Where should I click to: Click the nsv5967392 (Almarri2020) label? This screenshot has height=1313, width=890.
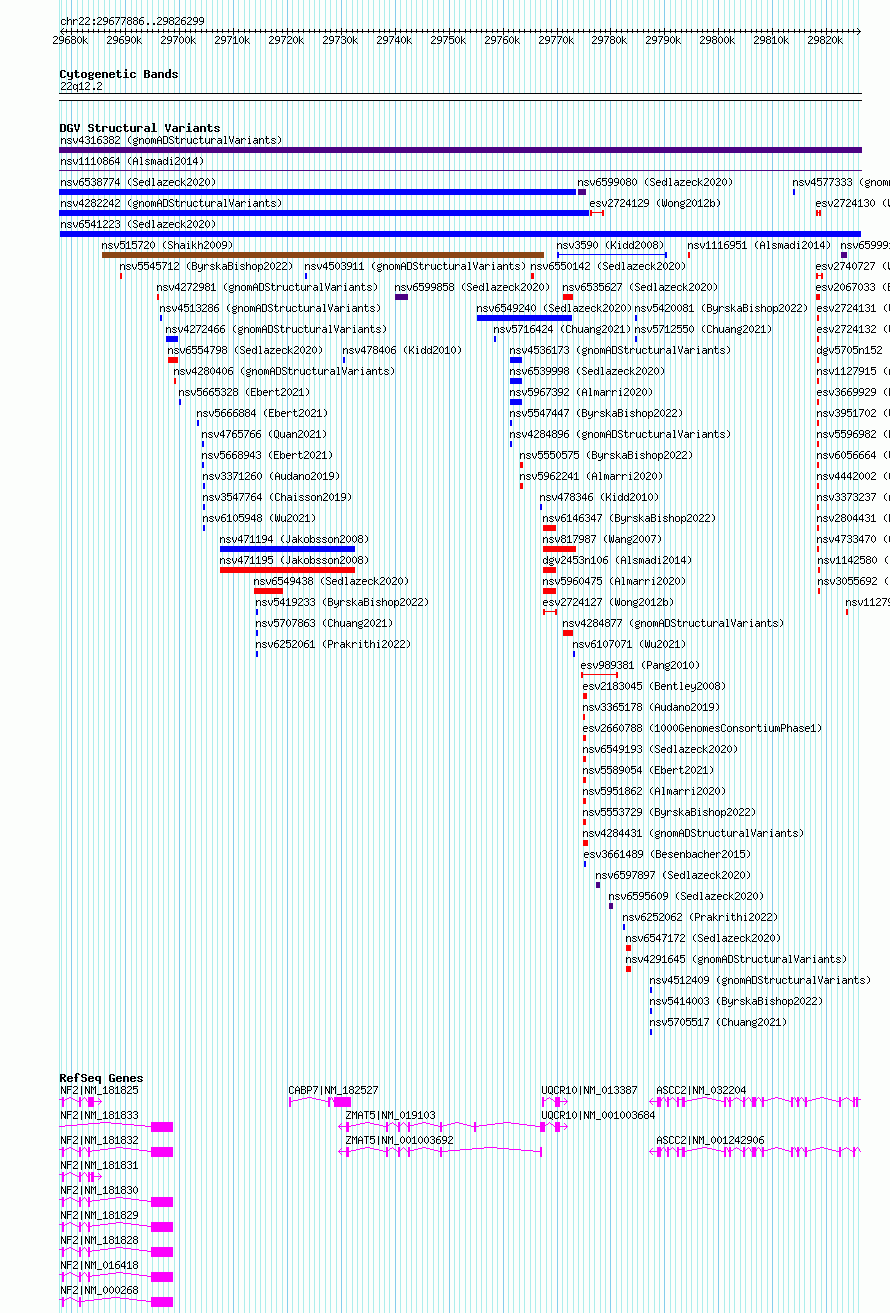tap(581, 392)
